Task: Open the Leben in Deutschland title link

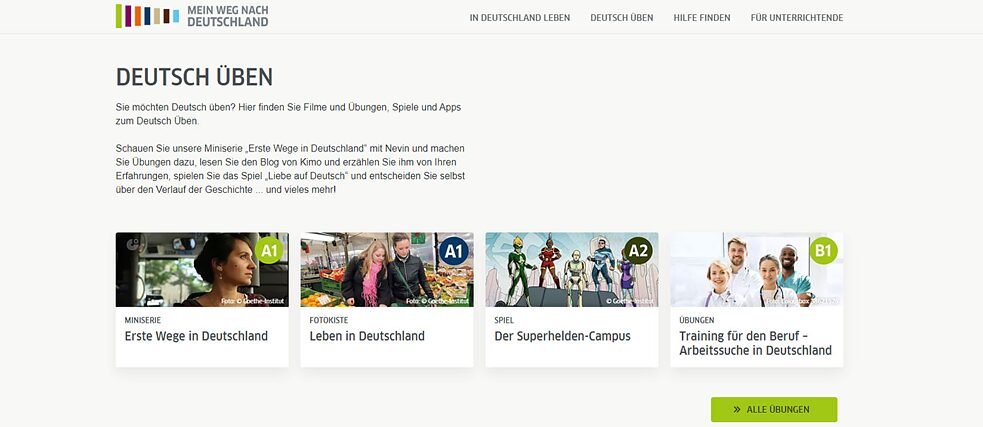Action: (x=367, y=336)
